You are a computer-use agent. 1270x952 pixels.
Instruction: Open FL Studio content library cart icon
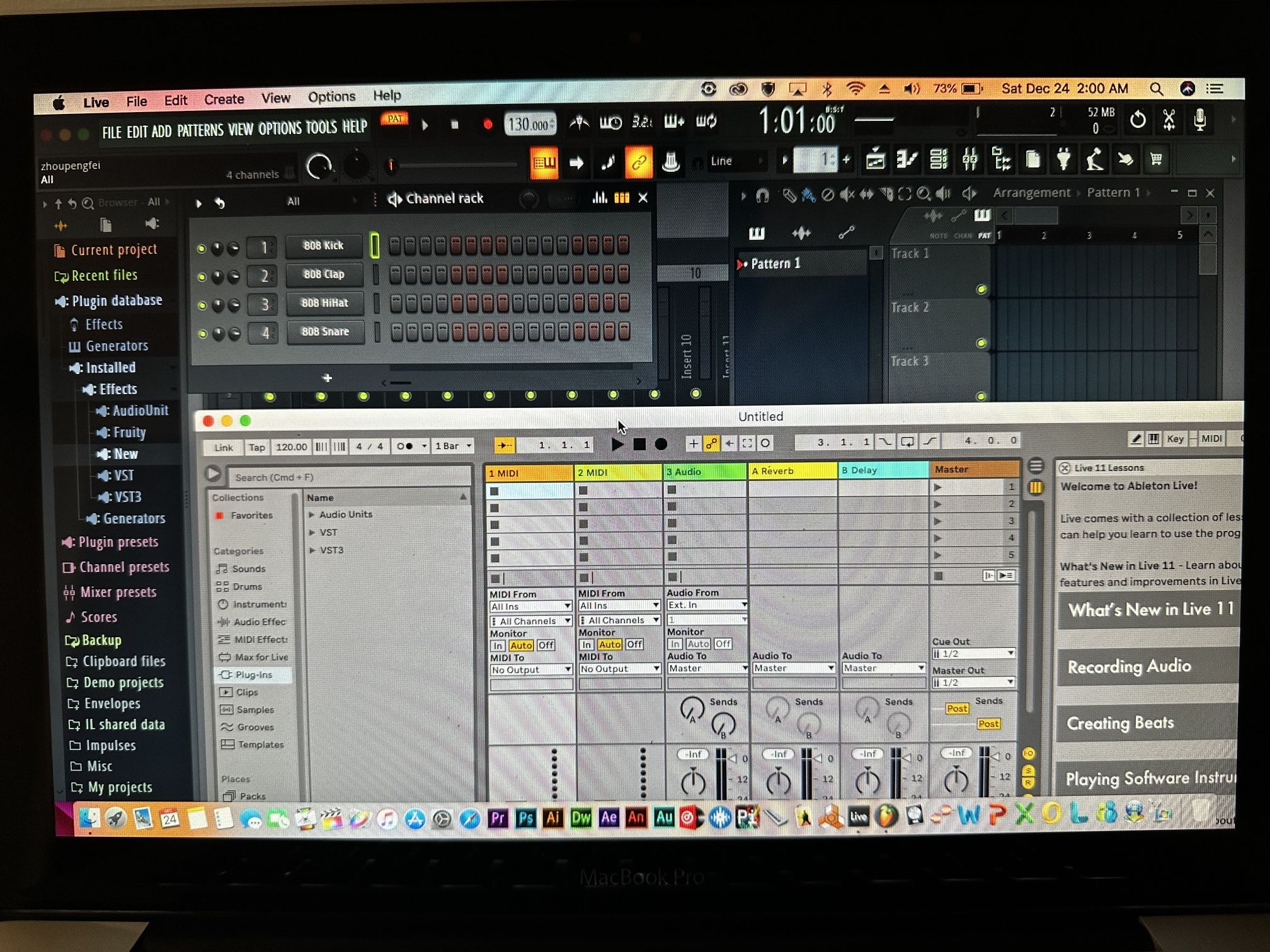(x=1157, y=159)
